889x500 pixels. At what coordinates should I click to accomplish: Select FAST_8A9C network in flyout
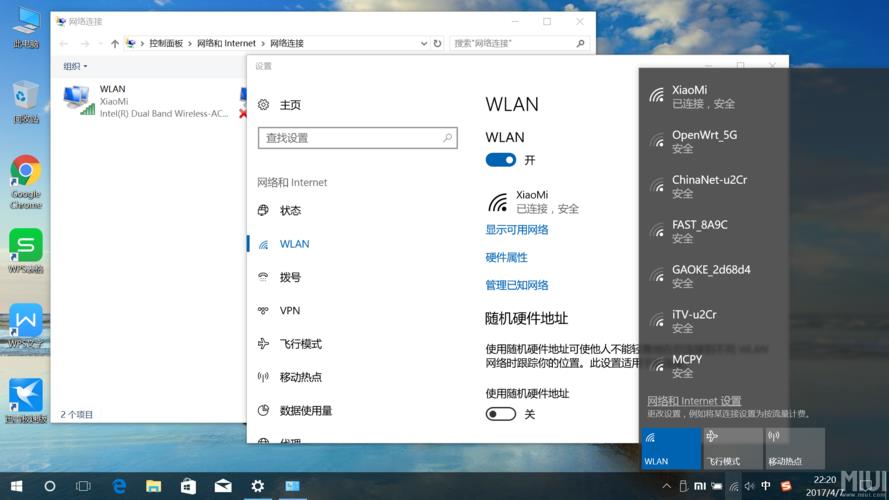tap(714, 231)
